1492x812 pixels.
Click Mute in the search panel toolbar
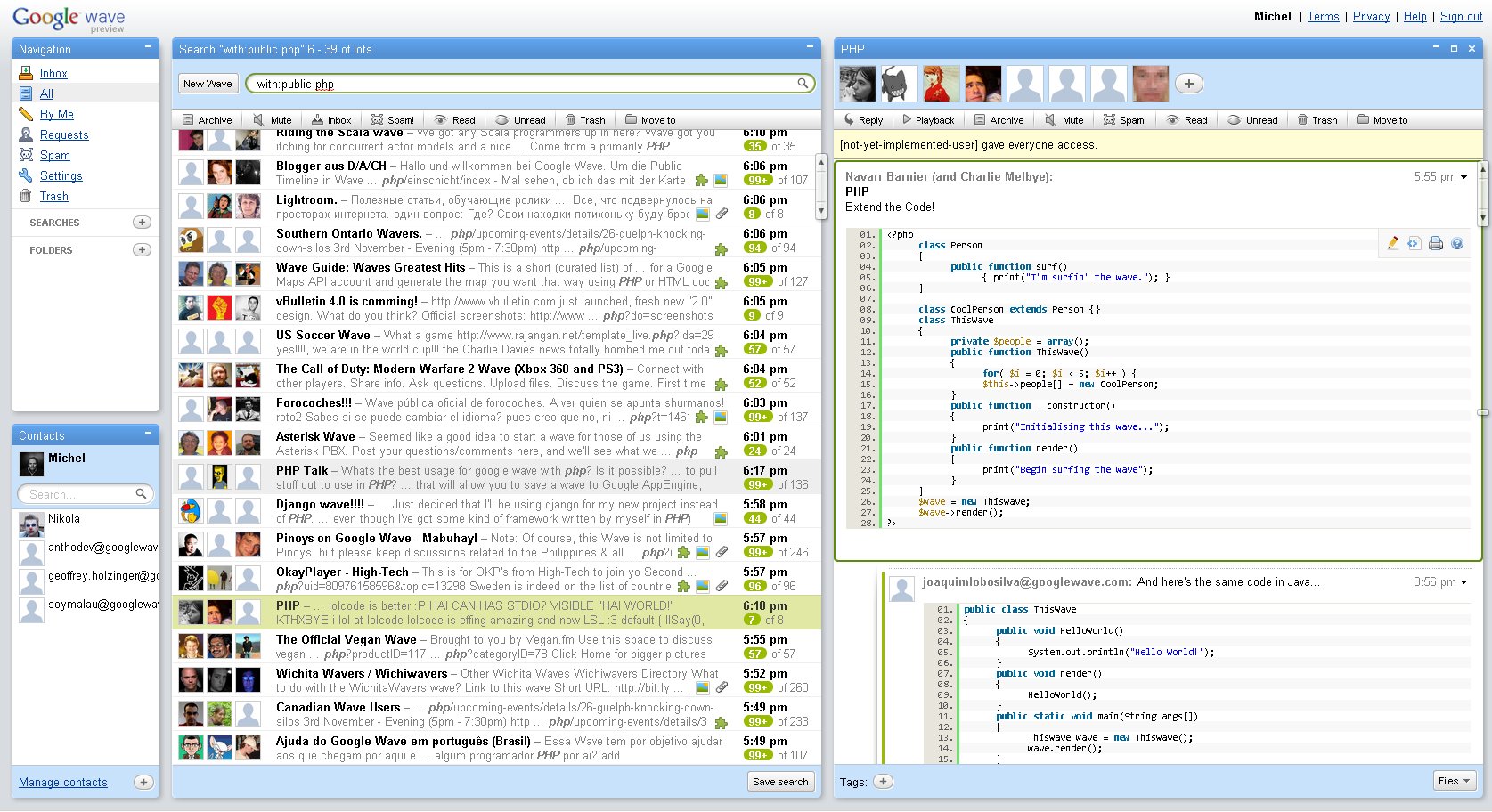[273, 119]
